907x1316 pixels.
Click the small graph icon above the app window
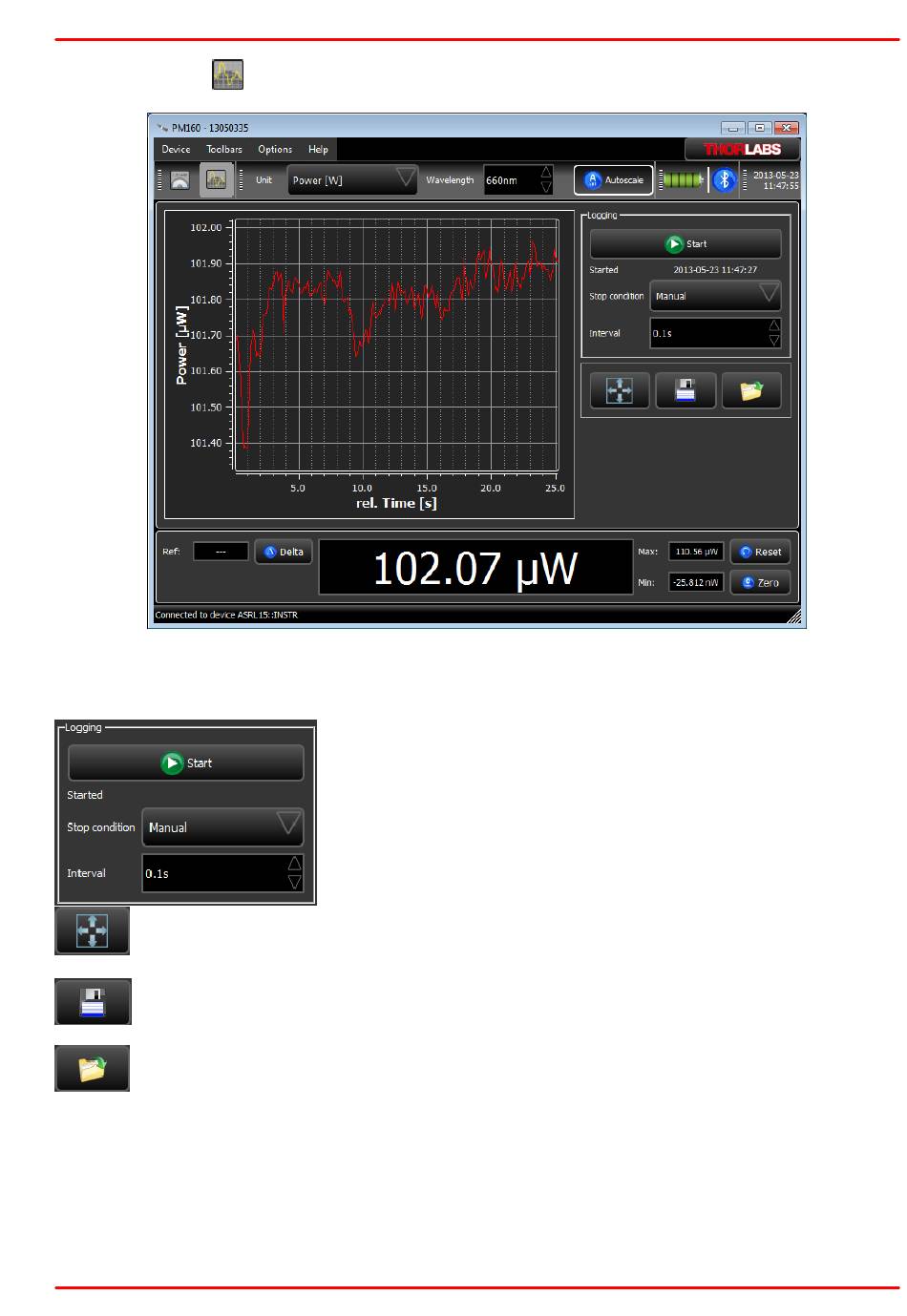point(227,74)
